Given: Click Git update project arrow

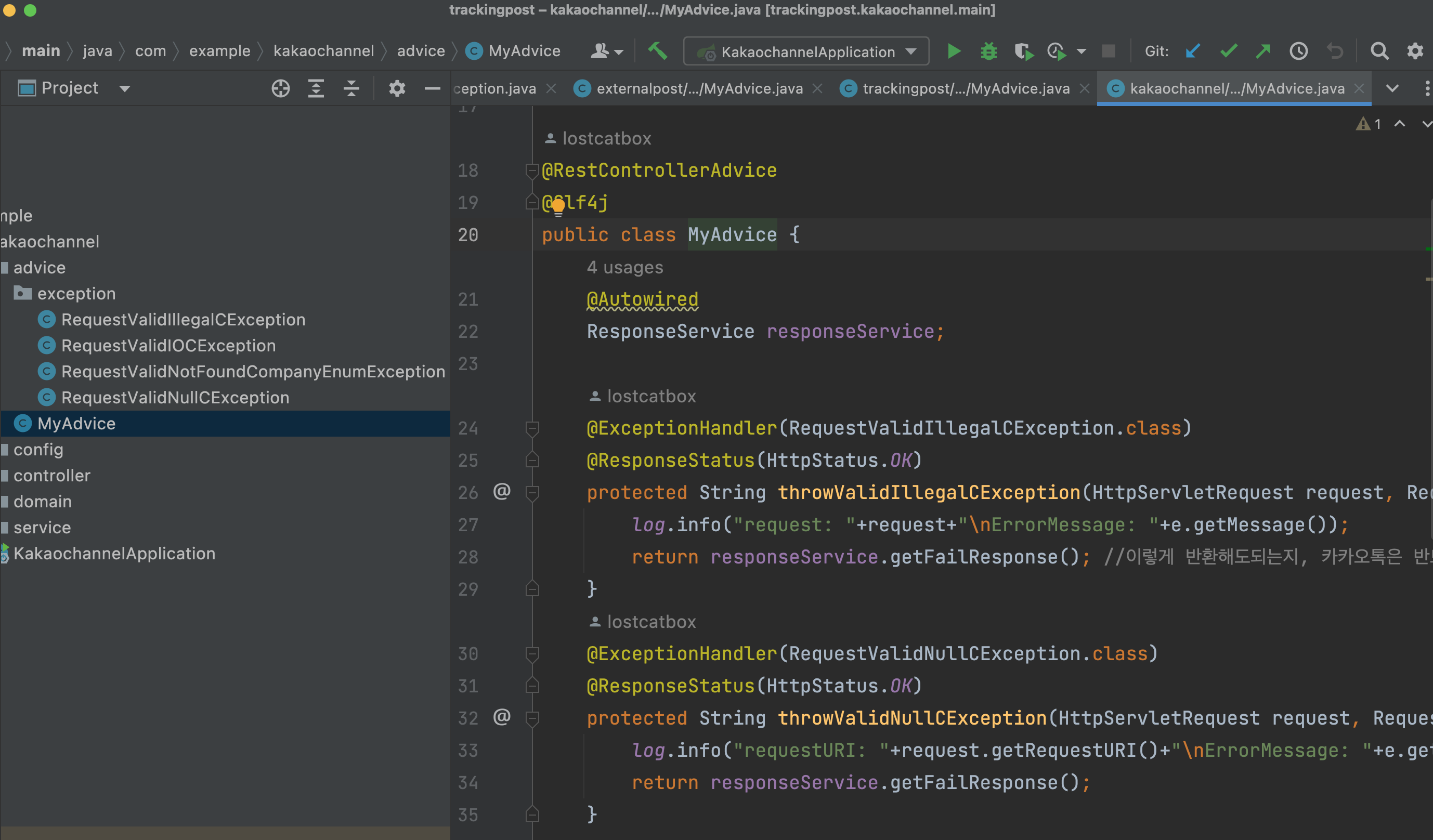Looking at the screenshot, I should [x=1193, y=51].
